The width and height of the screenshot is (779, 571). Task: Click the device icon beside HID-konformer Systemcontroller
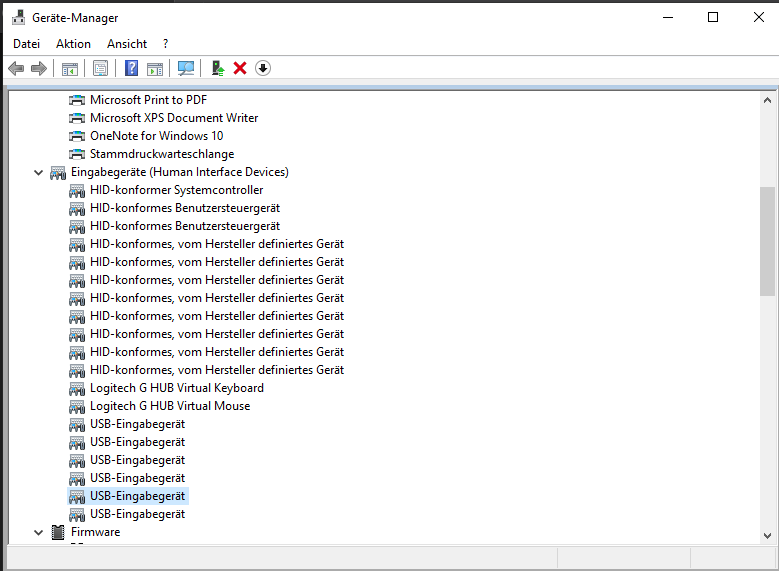pos(77,190)
